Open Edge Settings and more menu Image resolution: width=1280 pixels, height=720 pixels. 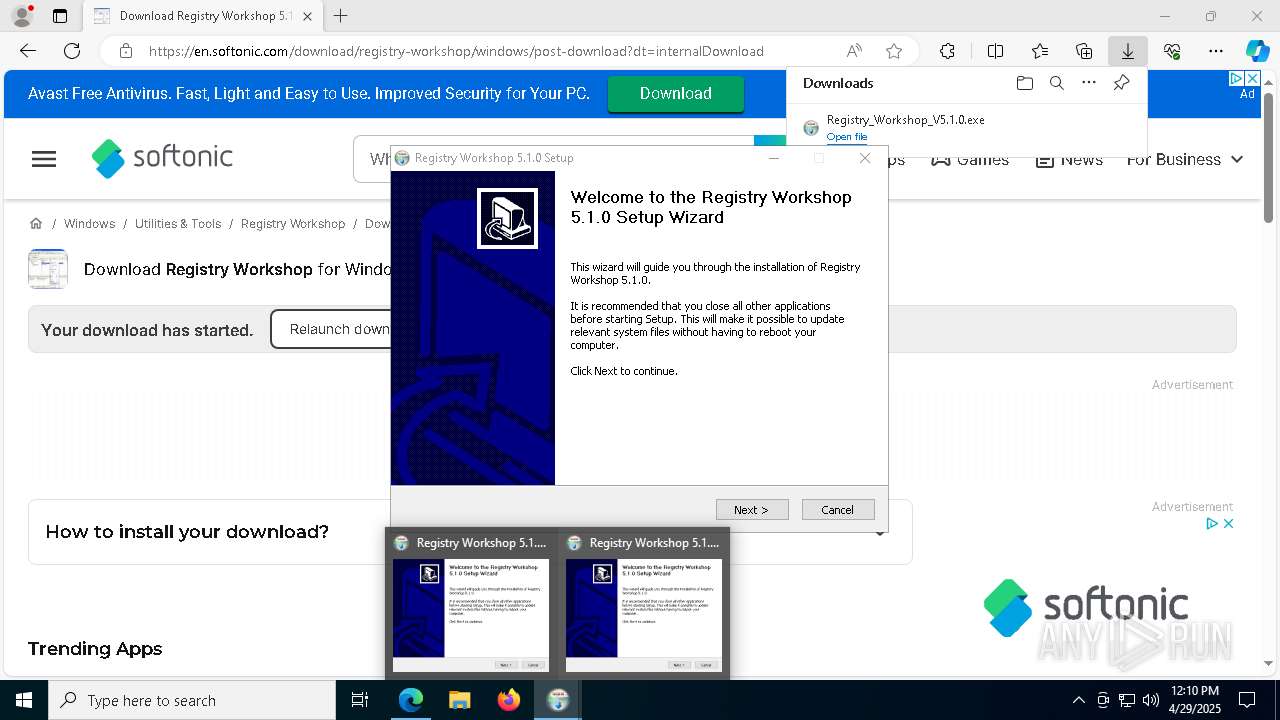pyautogui.click(x=1216, y=51)
